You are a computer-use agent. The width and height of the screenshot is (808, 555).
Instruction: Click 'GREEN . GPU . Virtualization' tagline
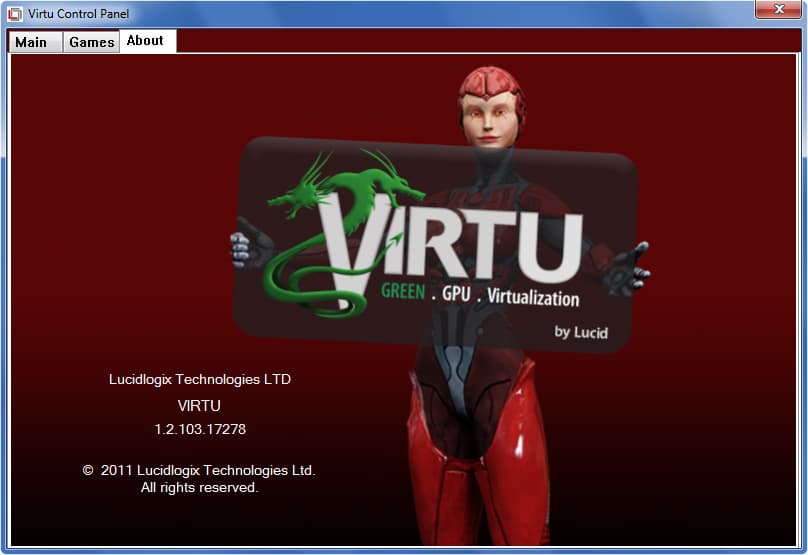pyautogui.click(x=480, y=295)
